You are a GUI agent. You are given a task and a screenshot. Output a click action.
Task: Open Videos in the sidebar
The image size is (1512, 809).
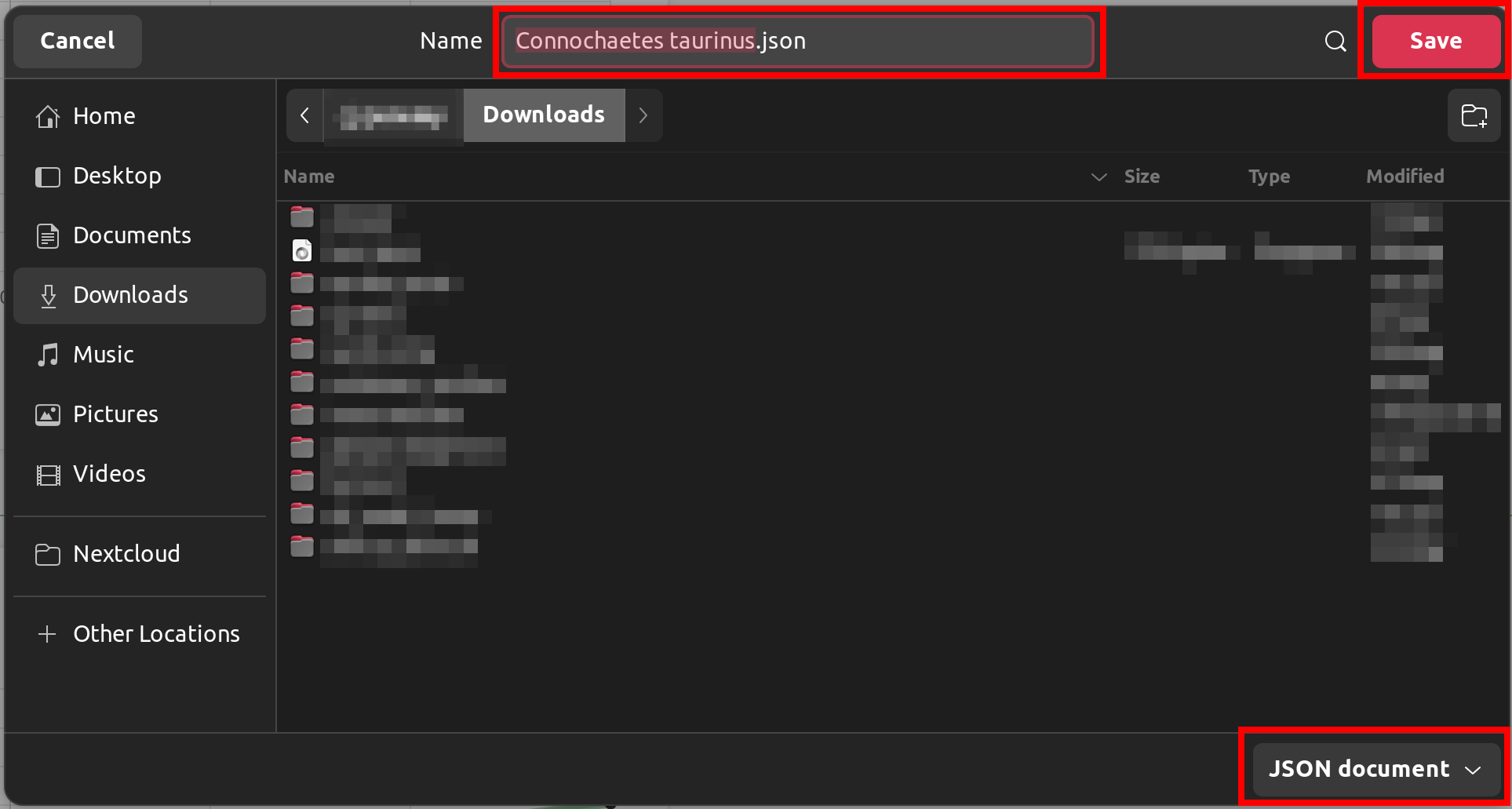(140, 474)
